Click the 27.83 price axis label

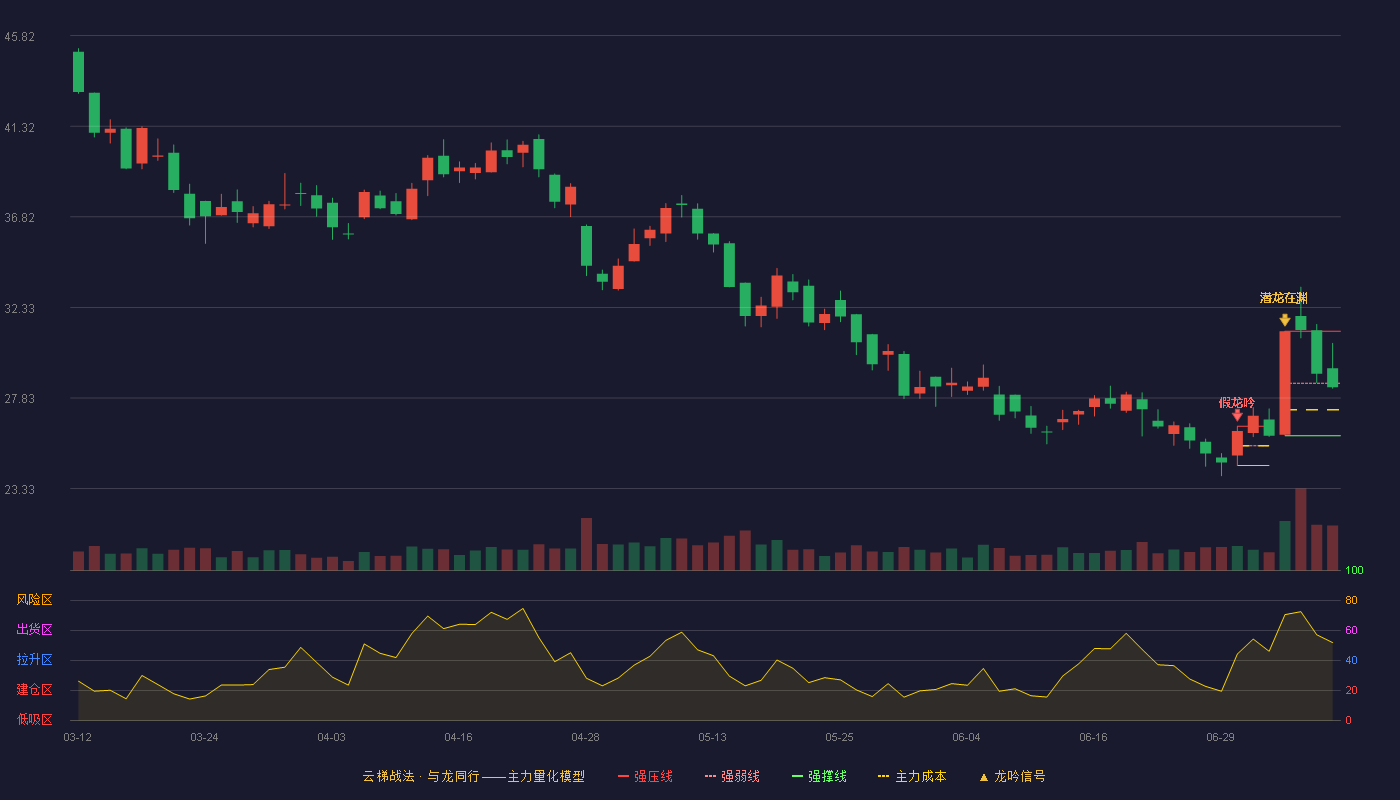[20, 399]
